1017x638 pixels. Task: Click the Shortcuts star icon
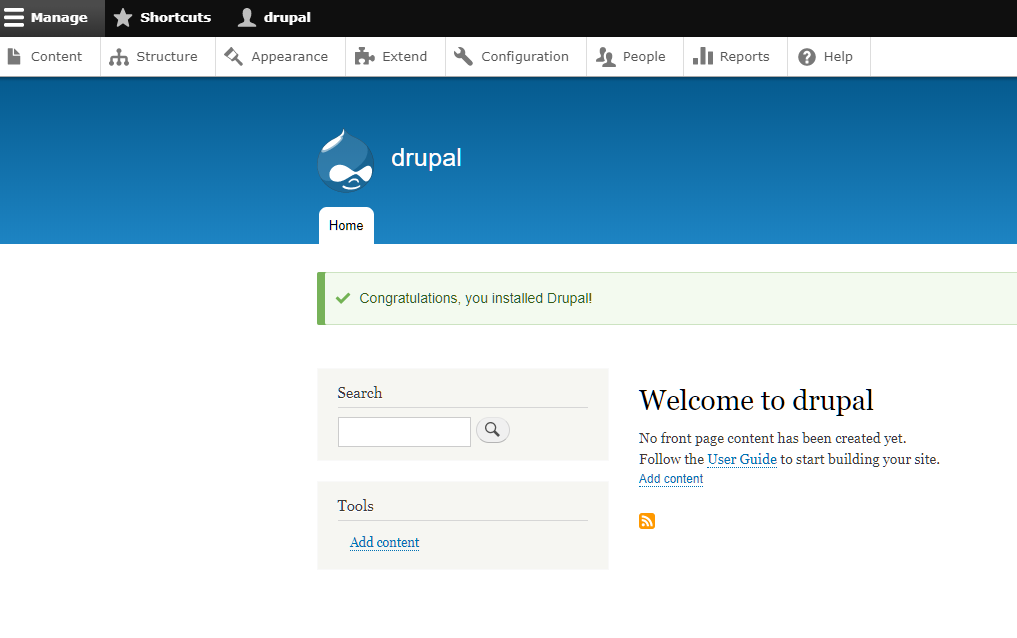tap(123, 17)
